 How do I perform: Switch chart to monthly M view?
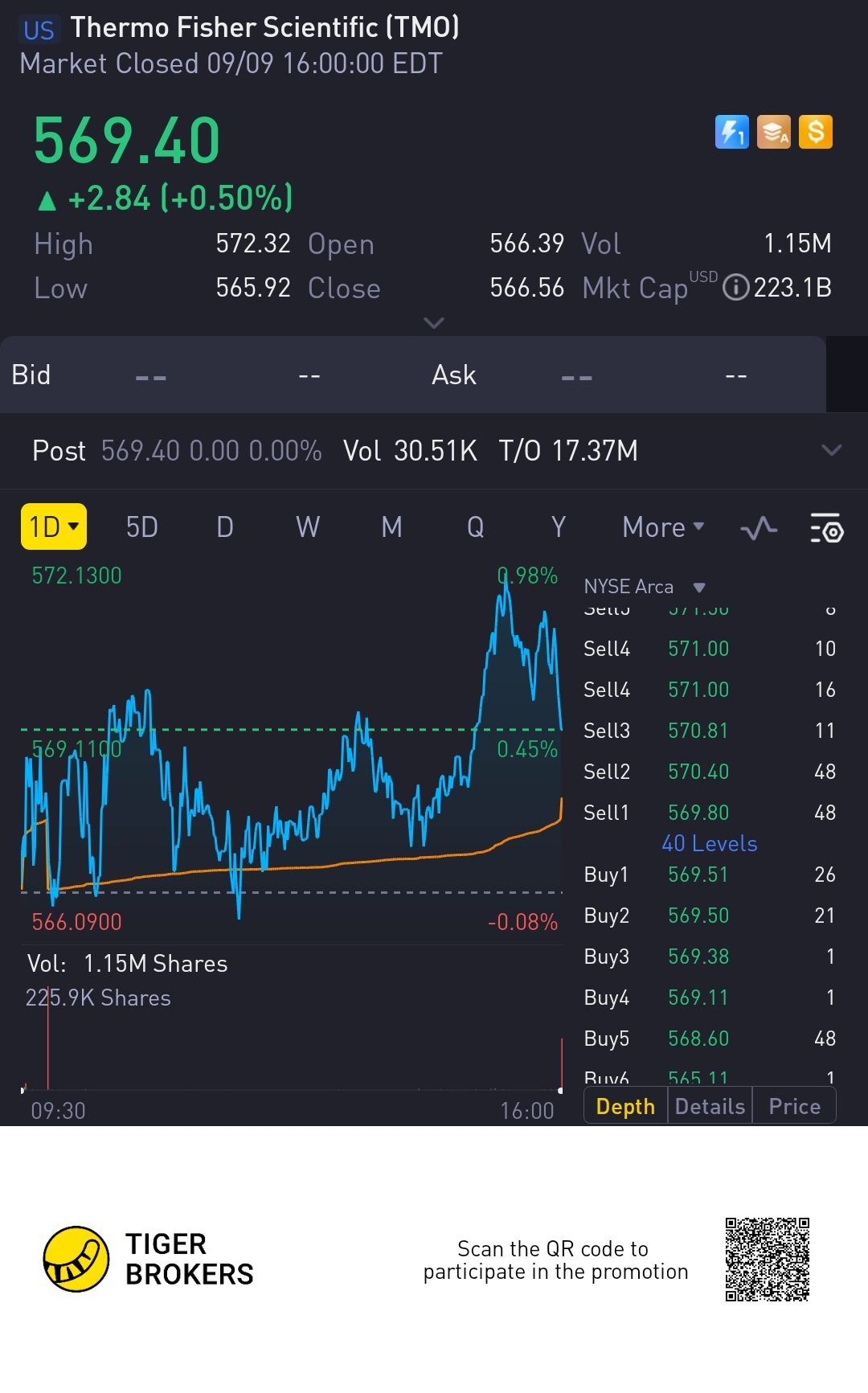click(x=391, y=527)
